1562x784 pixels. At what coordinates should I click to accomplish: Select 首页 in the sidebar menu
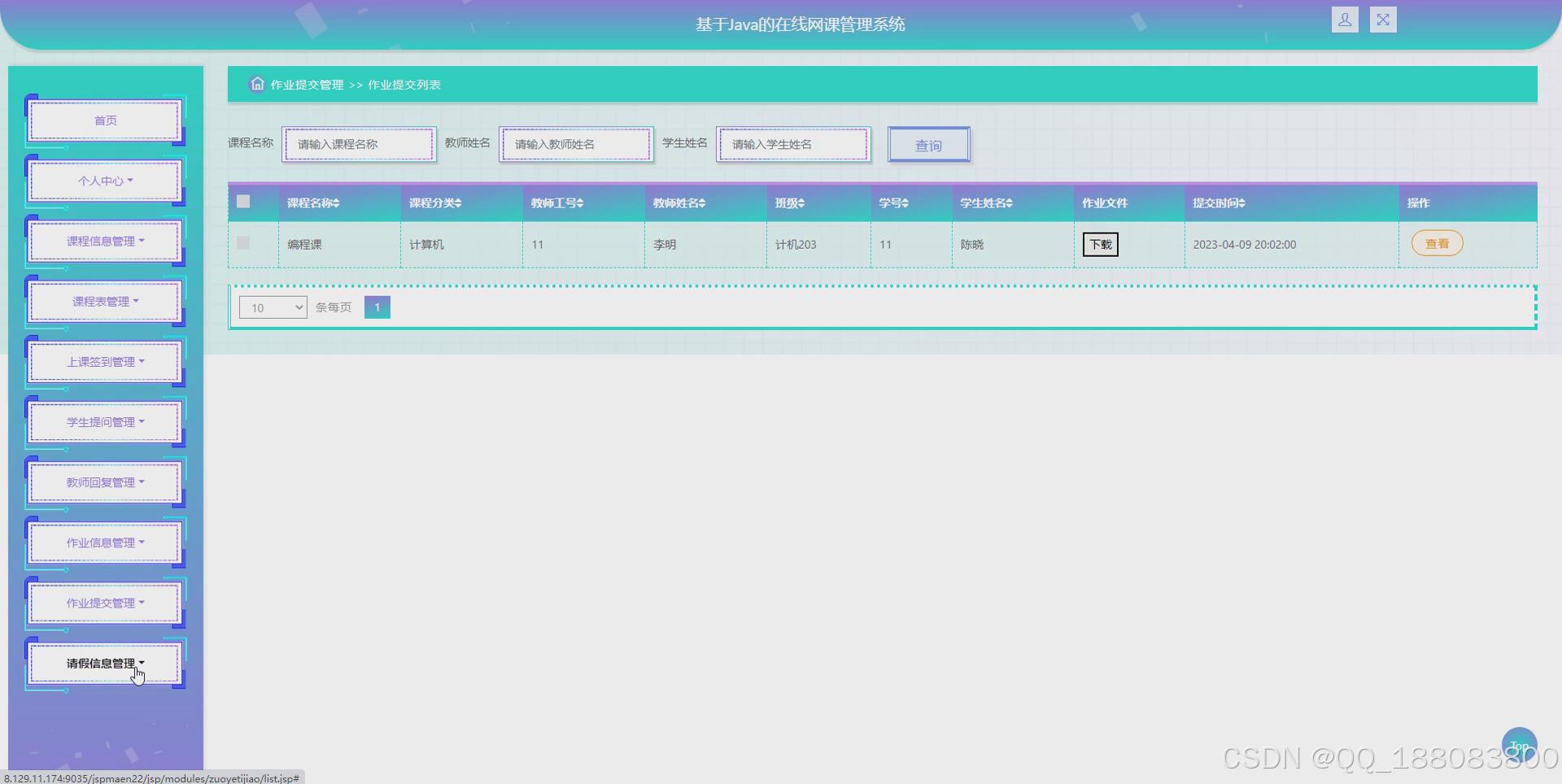click(104, 120)
